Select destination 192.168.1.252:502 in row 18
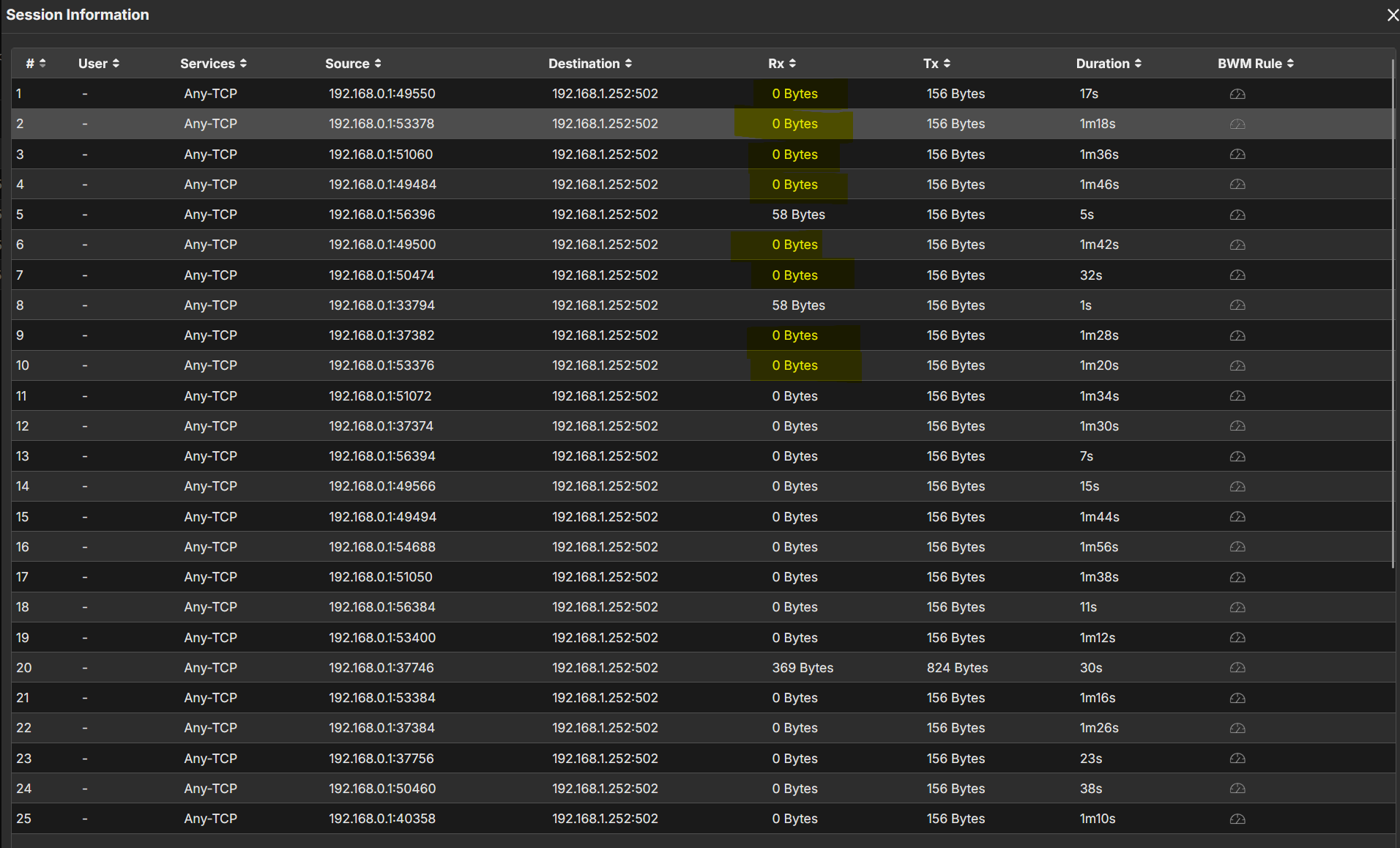 click(x=606, y=607)
